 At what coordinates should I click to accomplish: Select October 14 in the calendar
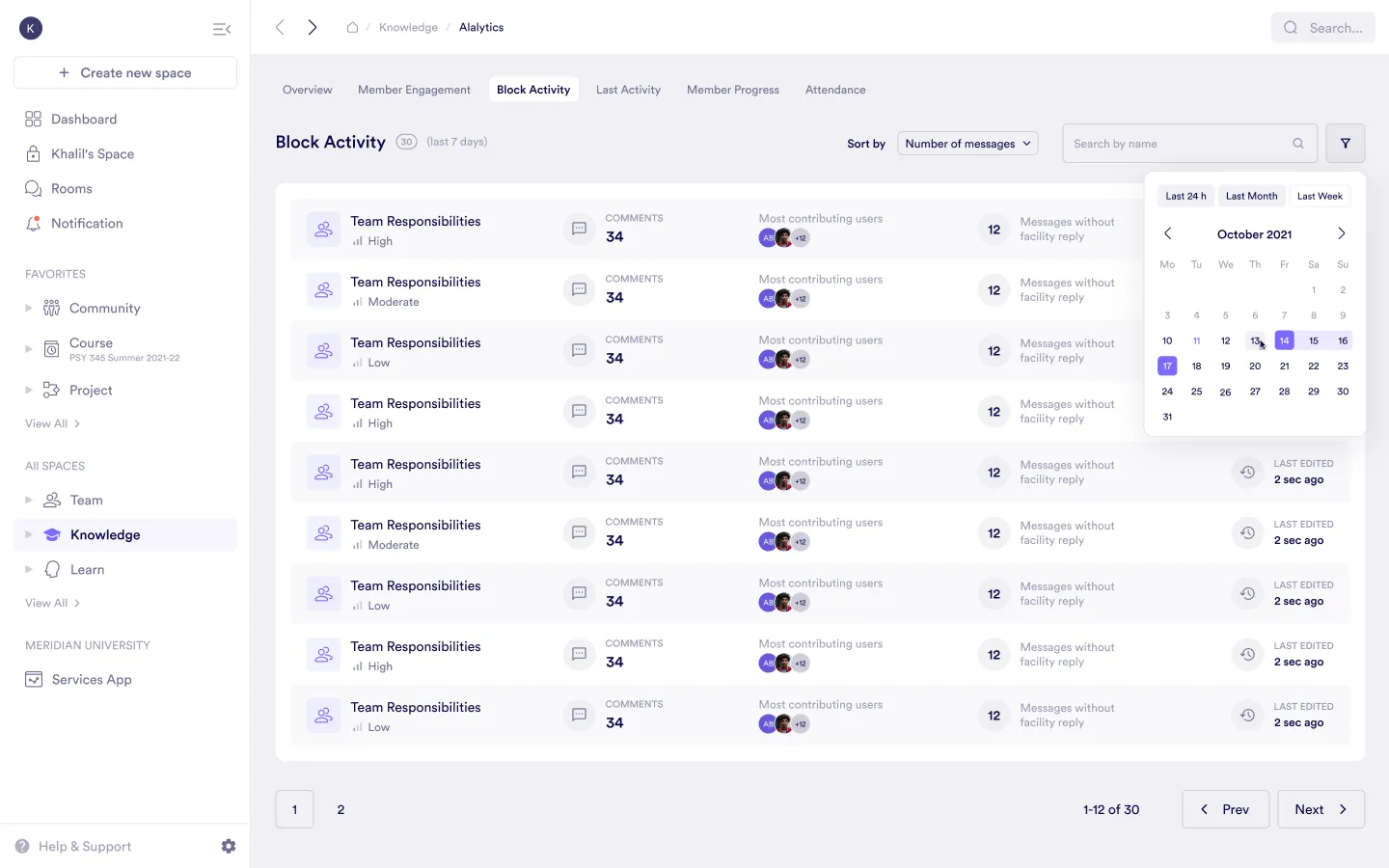tap(1284, 340)
